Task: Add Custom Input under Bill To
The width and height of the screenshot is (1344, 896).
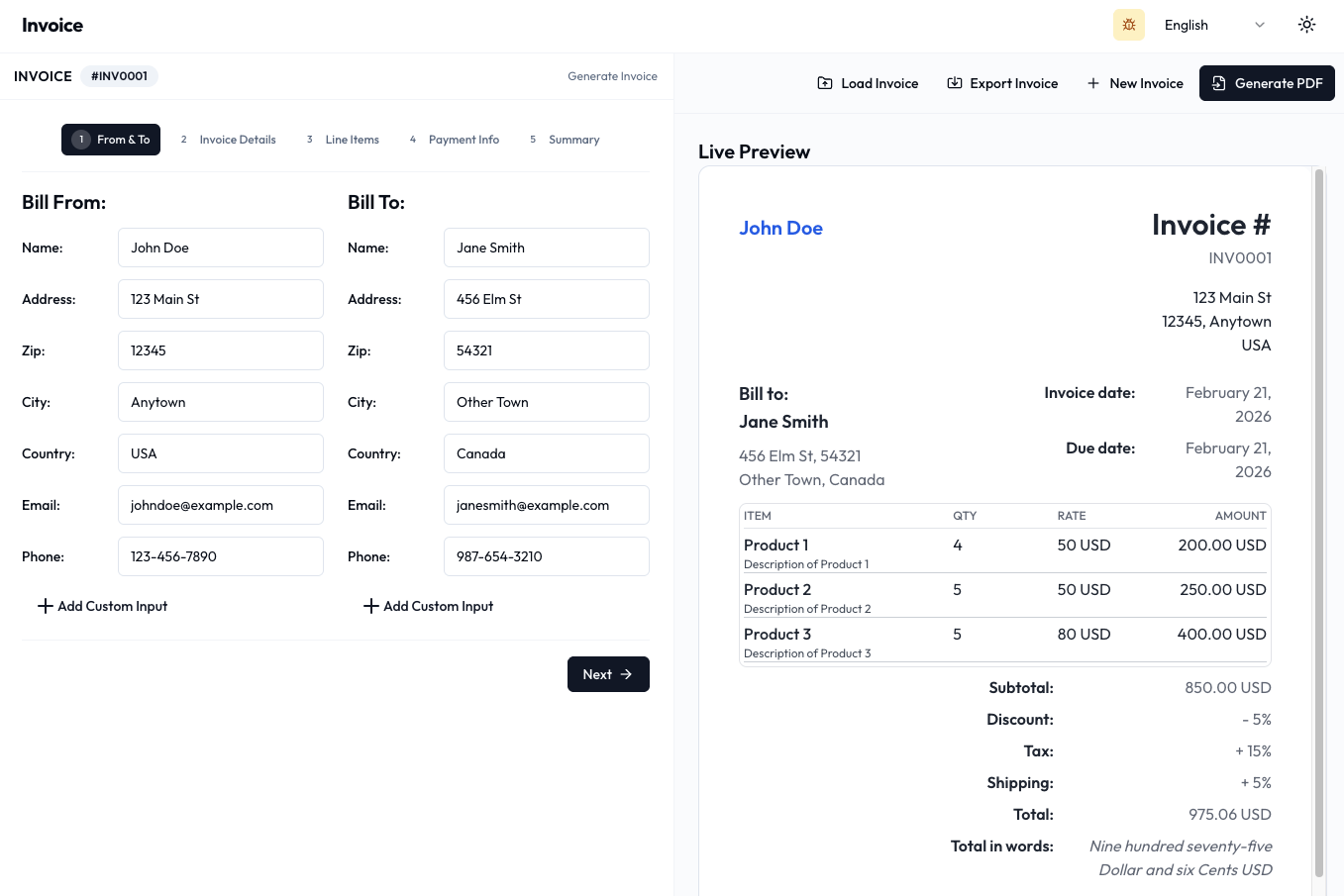Action: coord(428,606)
